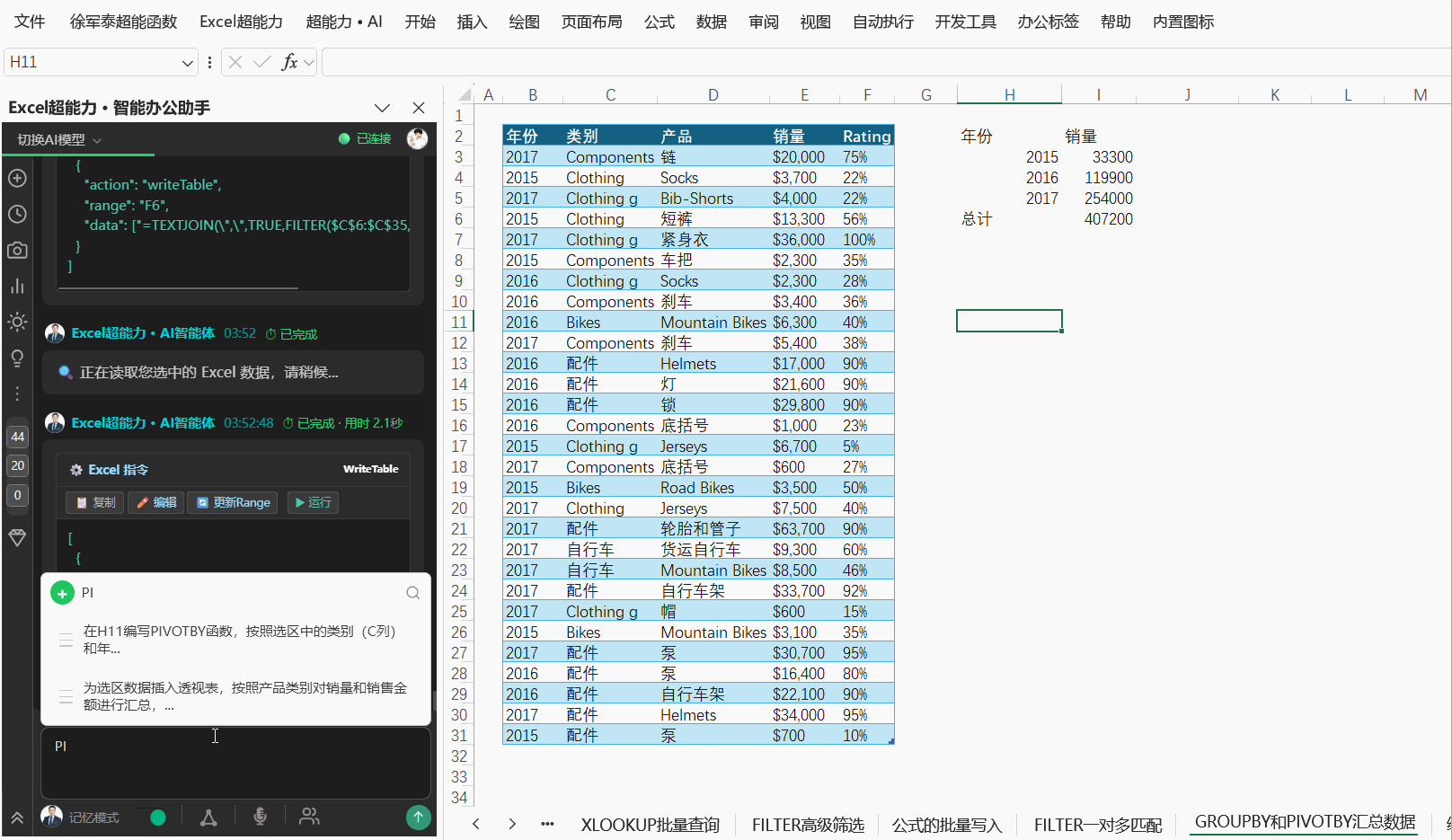This screenshot has width=1452, height=840.
Task: Open new chat with the plus circle sidebar icon
Action: [x=17, y=178]
